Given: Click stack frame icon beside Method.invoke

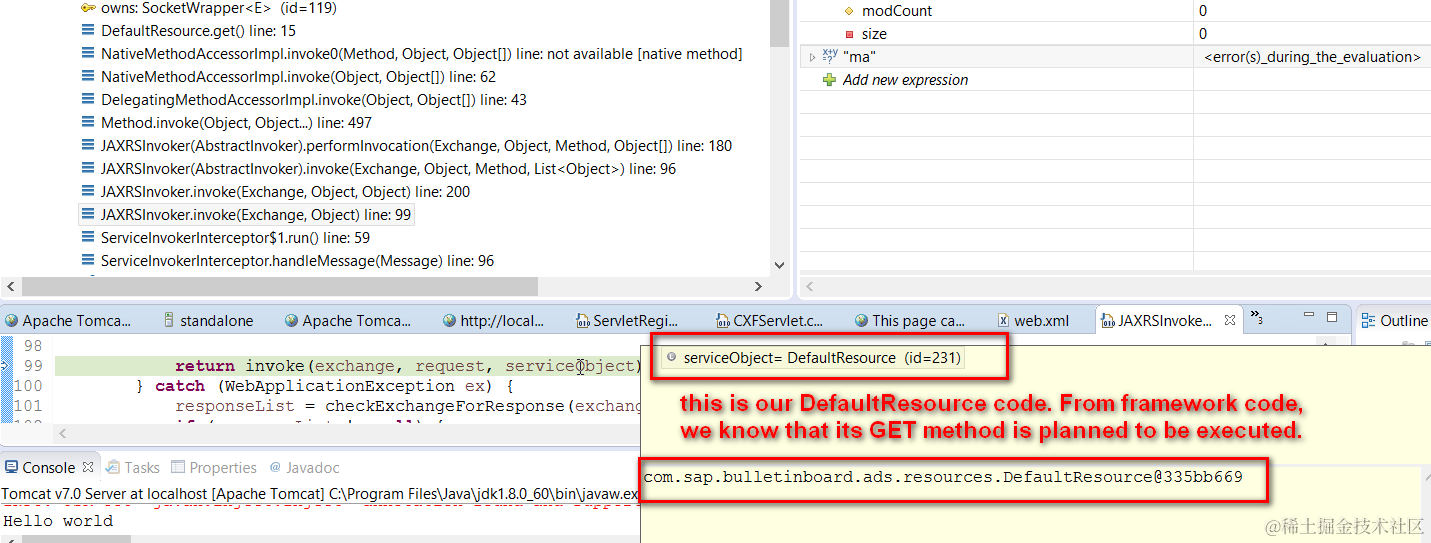Looking at the screenshot, I should (88, 123).
